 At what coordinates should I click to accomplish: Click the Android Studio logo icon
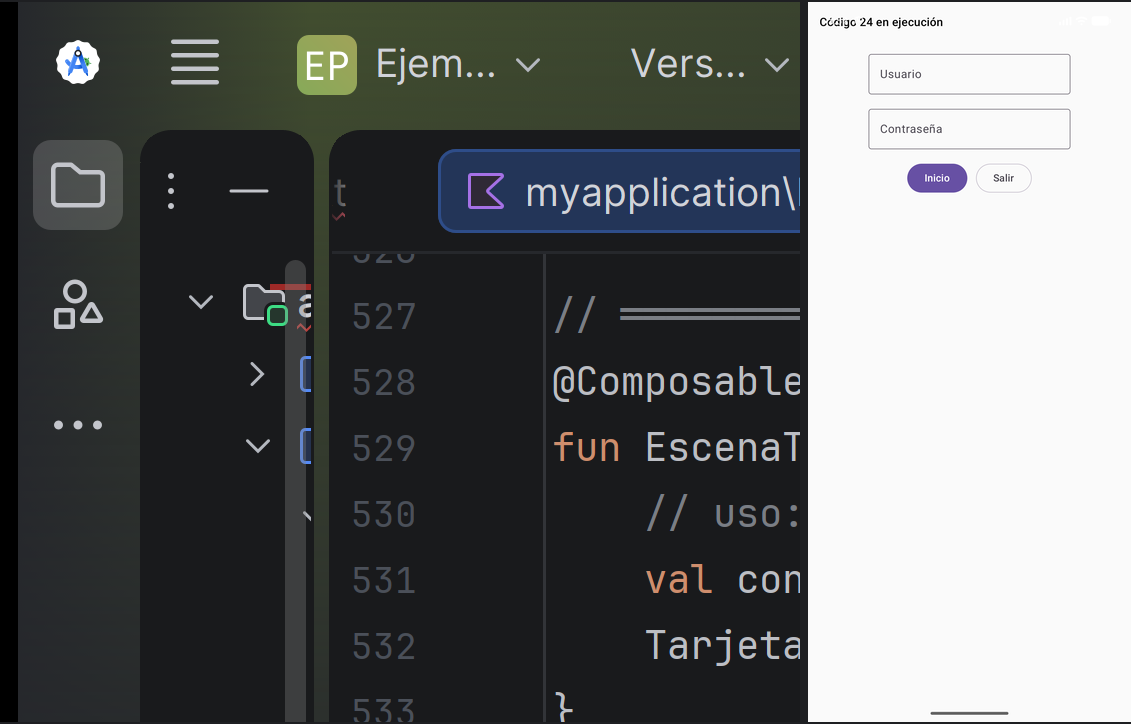tap(78, 63)
